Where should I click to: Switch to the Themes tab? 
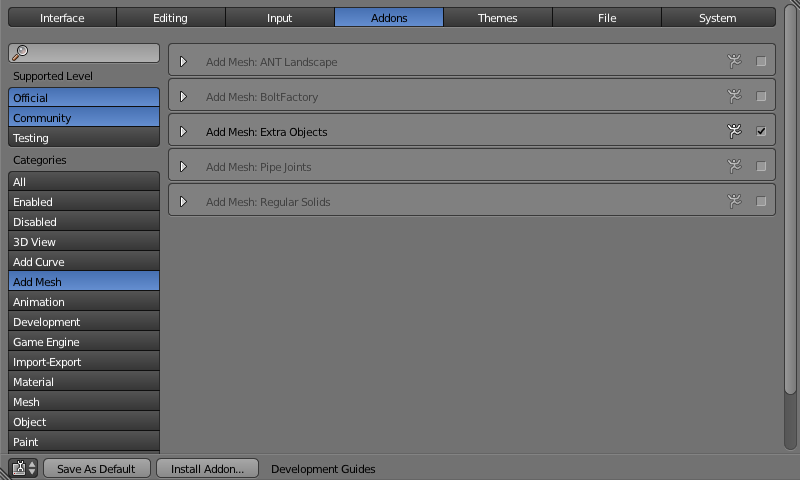(x=497, y=18)
